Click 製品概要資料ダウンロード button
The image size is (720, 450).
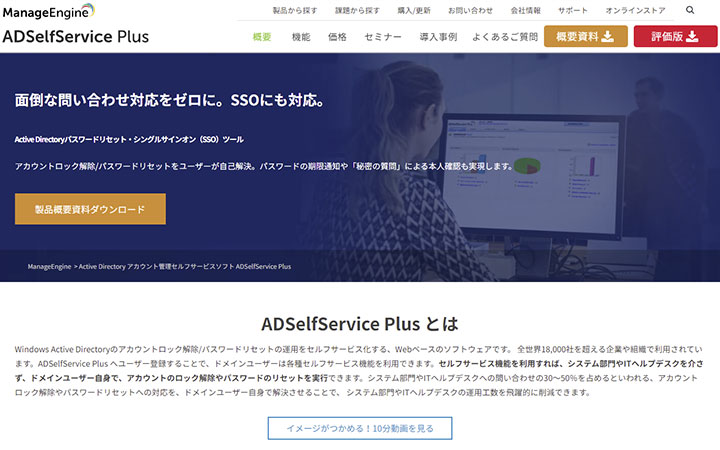point(90,209)
